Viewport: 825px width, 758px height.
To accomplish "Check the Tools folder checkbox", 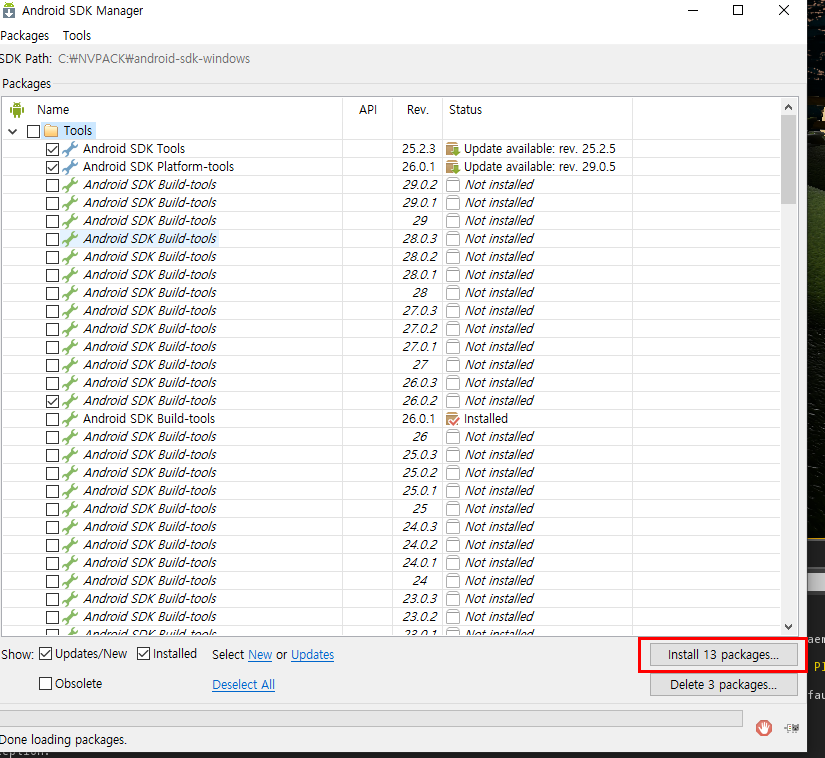I will 34,131.
